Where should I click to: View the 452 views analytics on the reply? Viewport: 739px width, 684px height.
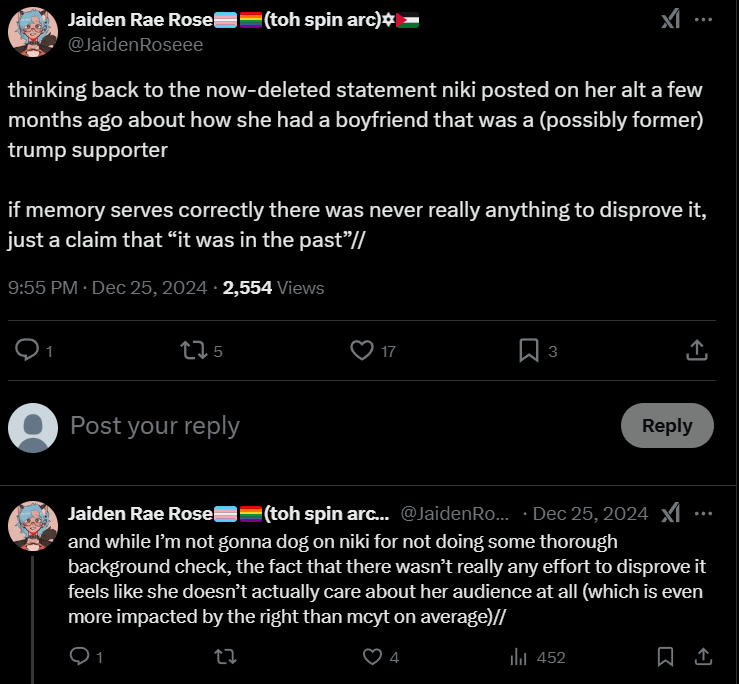tap(538, 657)
